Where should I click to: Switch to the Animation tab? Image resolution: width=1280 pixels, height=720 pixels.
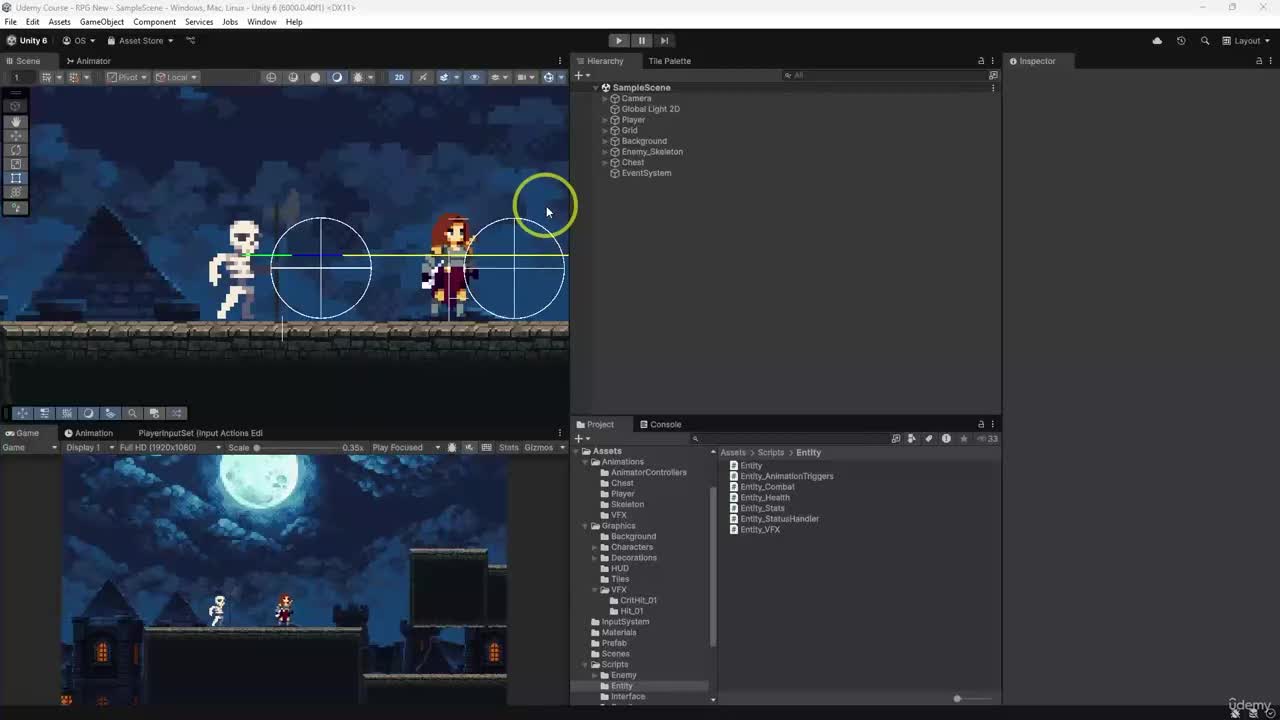(x=88, y=433)
